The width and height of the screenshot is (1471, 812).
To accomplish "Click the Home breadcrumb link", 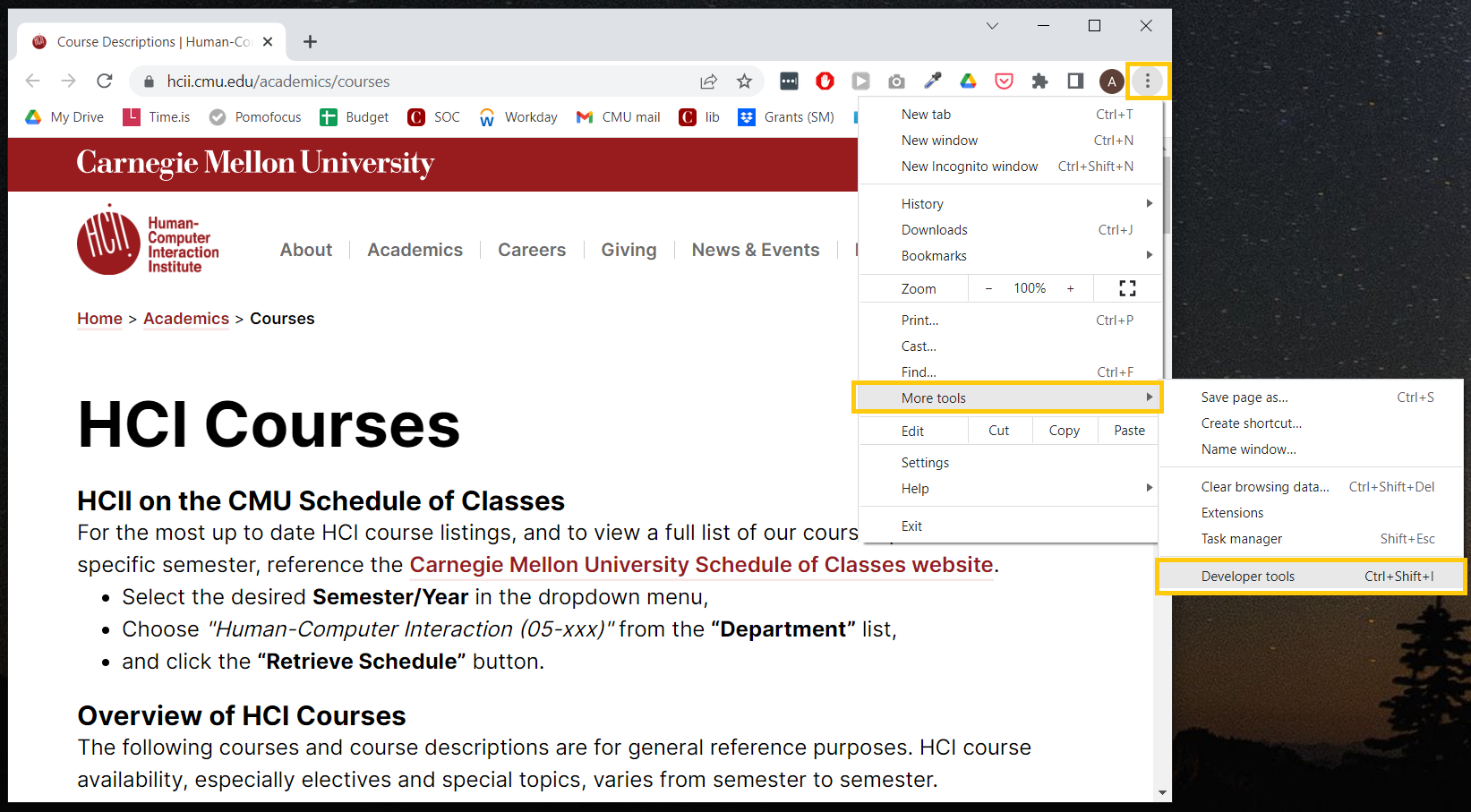I will tap(99, 319).
